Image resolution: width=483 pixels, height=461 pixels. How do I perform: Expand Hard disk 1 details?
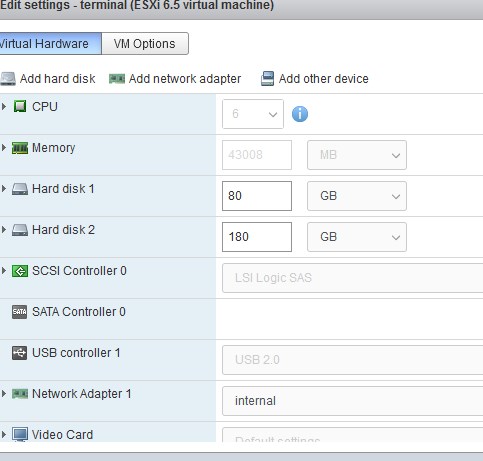point(4,189)
